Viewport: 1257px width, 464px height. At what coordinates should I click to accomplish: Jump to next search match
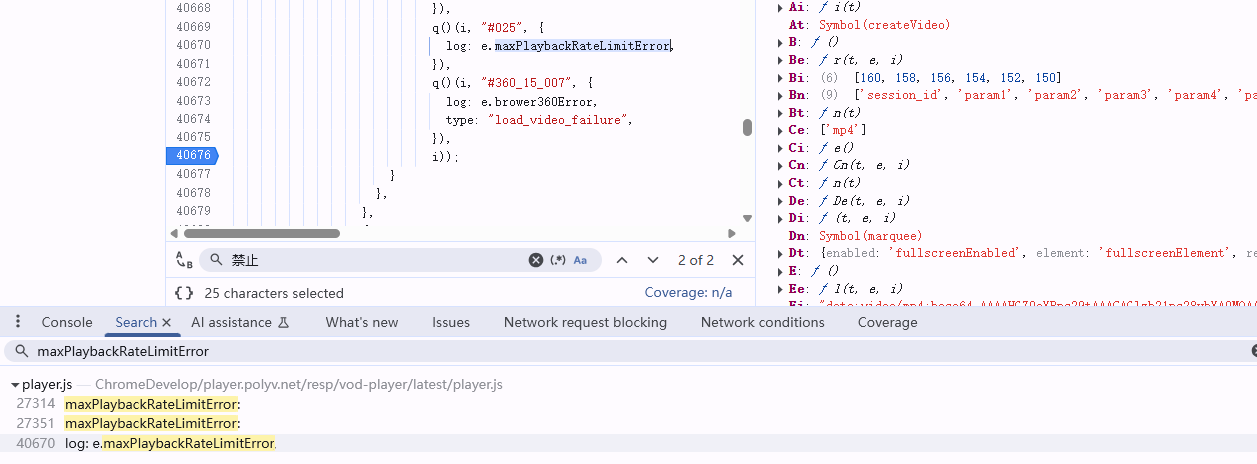653,260
